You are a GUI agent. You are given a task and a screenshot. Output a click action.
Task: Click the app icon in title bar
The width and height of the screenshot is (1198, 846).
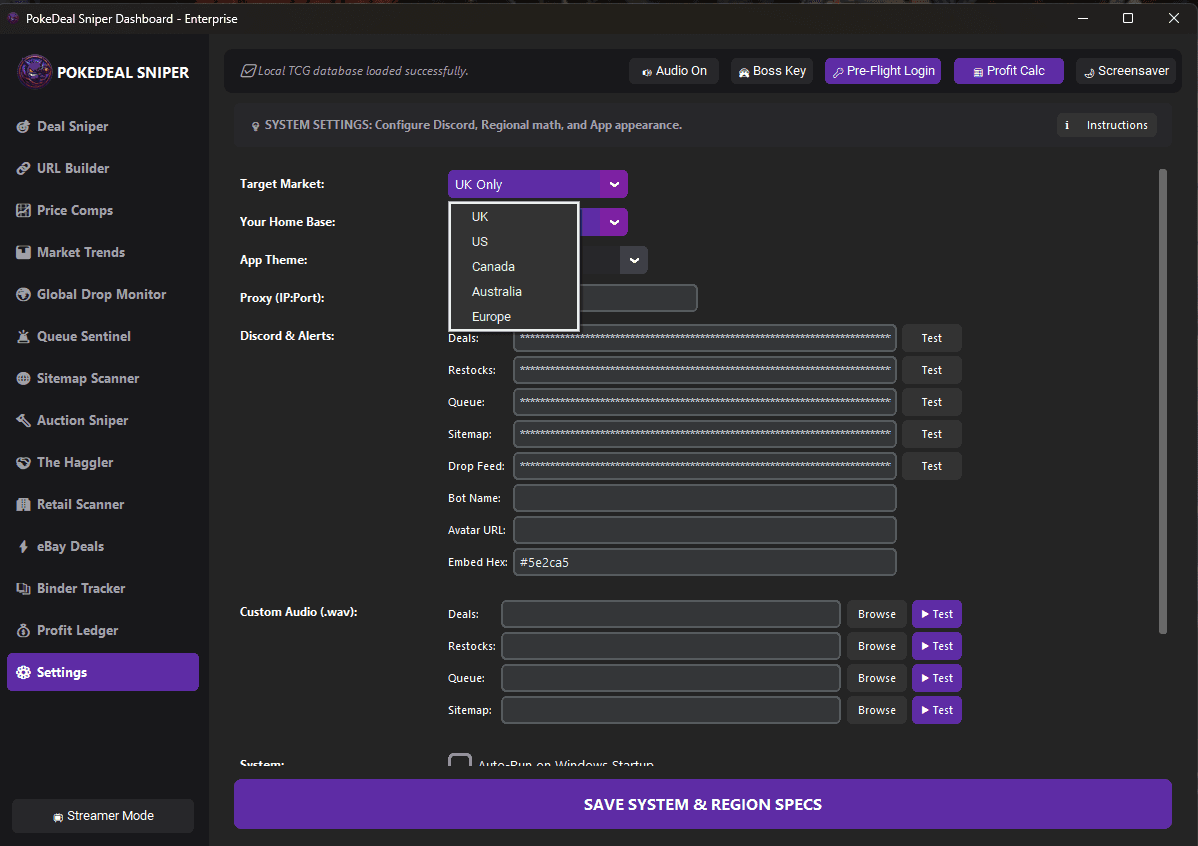point(13,18)
